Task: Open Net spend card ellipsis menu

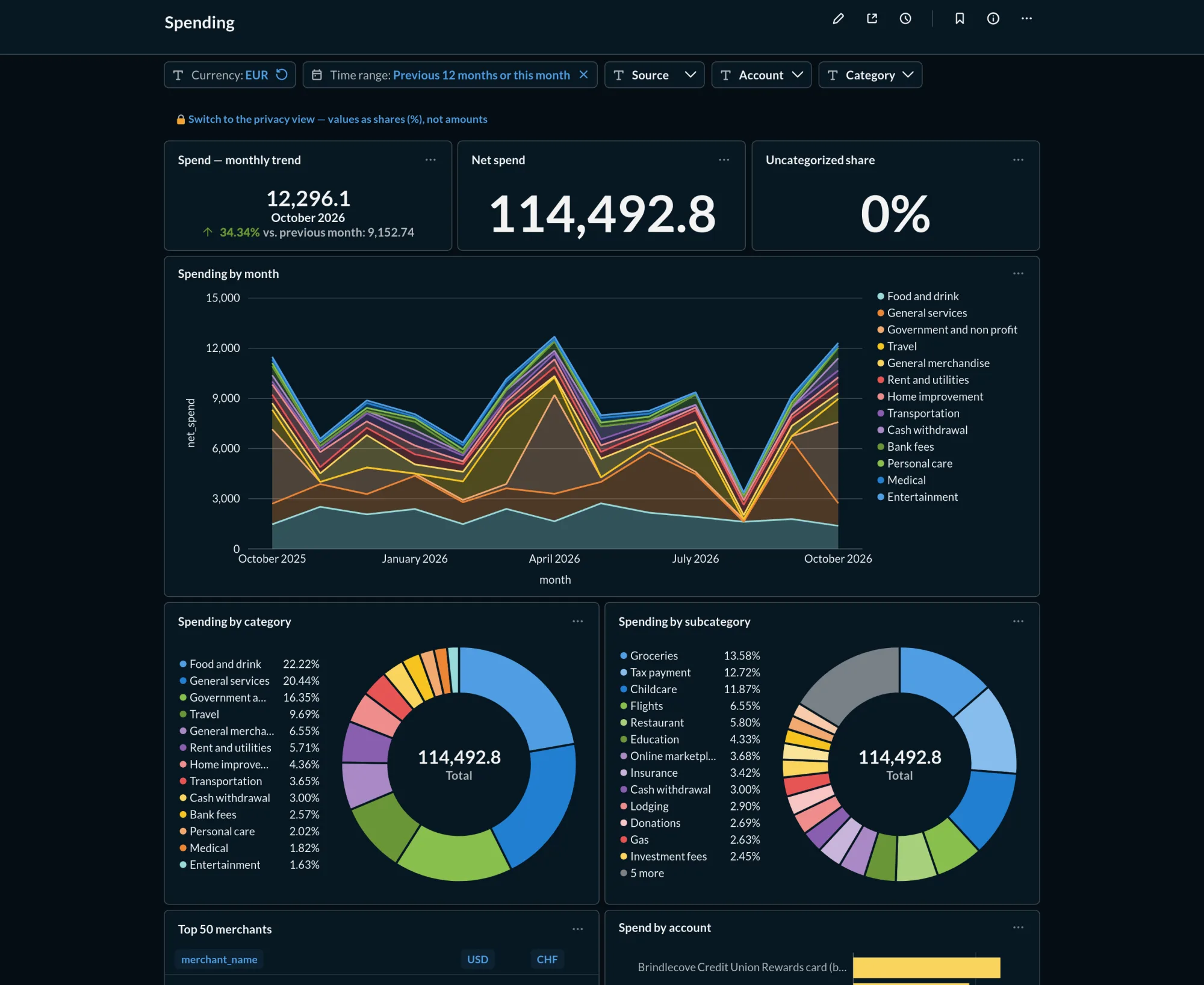Action: point(724,159)
